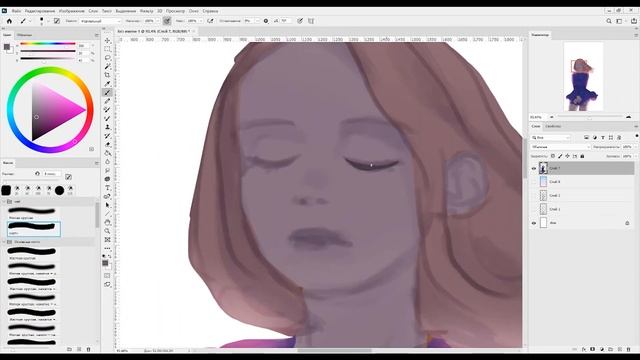This screenshot has height=360, width=640.
Task: Show the layer with the blue thumbnail
Action: tap(533, 182)
